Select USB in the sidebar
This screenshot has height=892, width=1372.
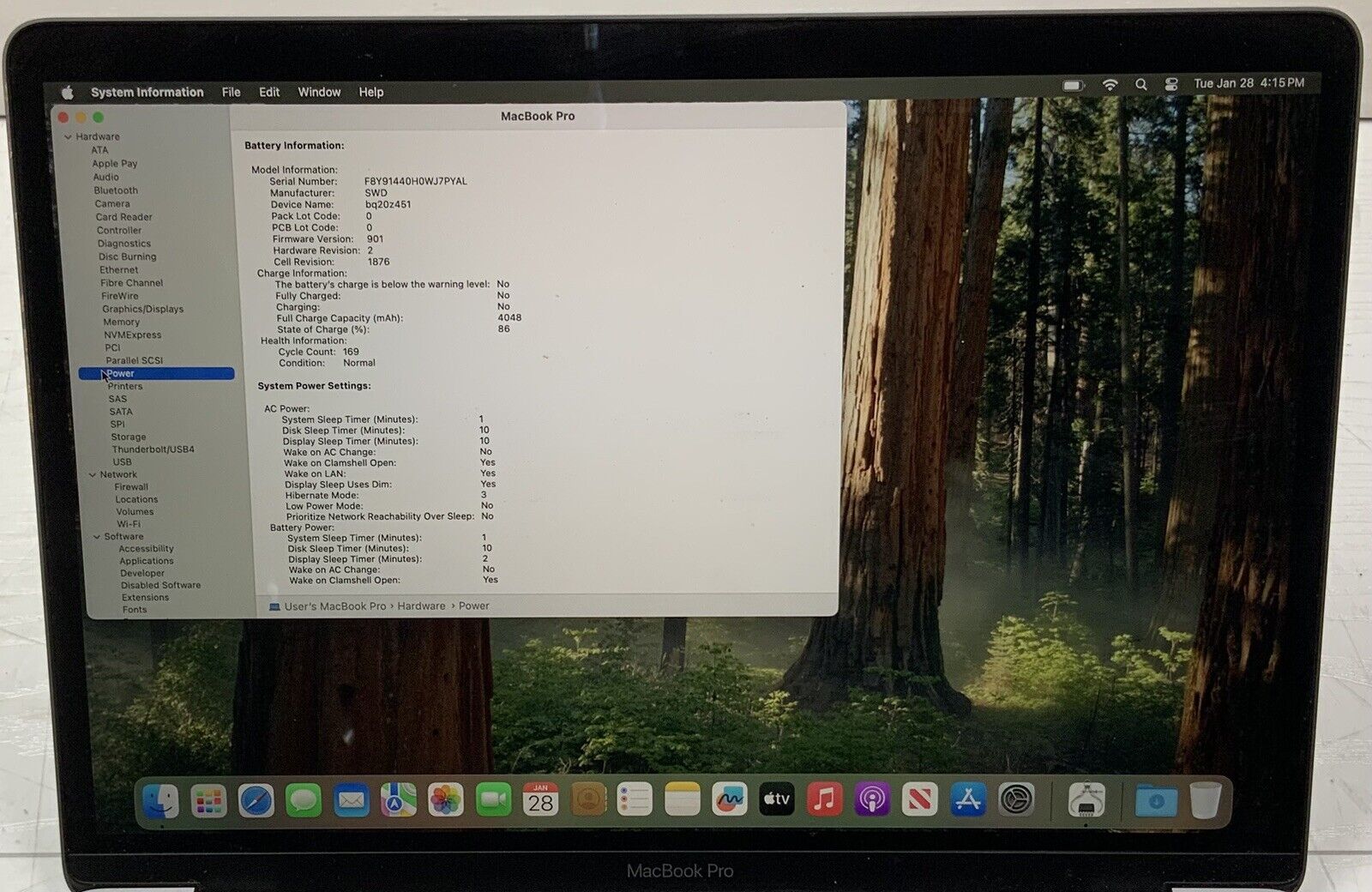[123, 461]
